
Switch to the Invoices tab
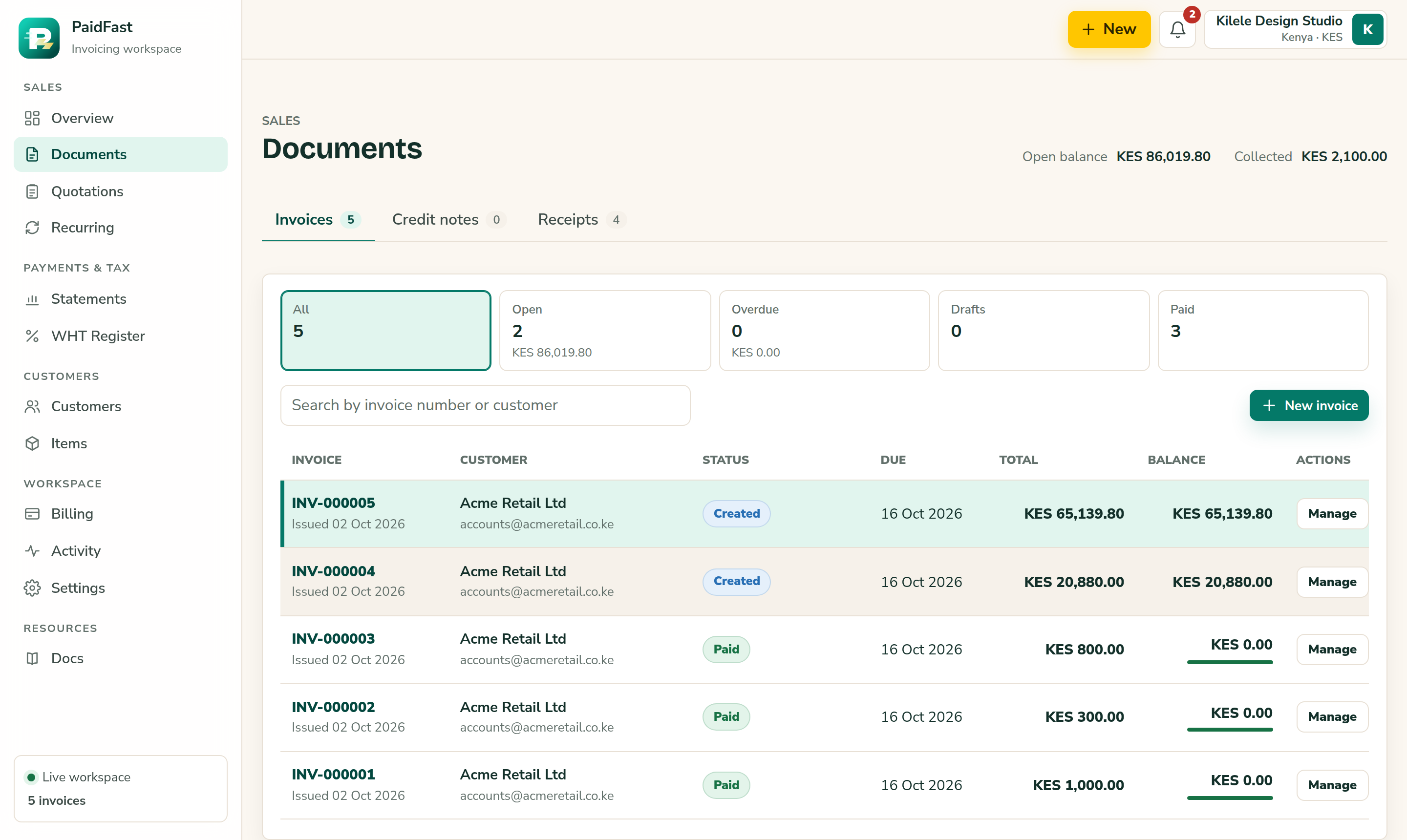(318, 220)
